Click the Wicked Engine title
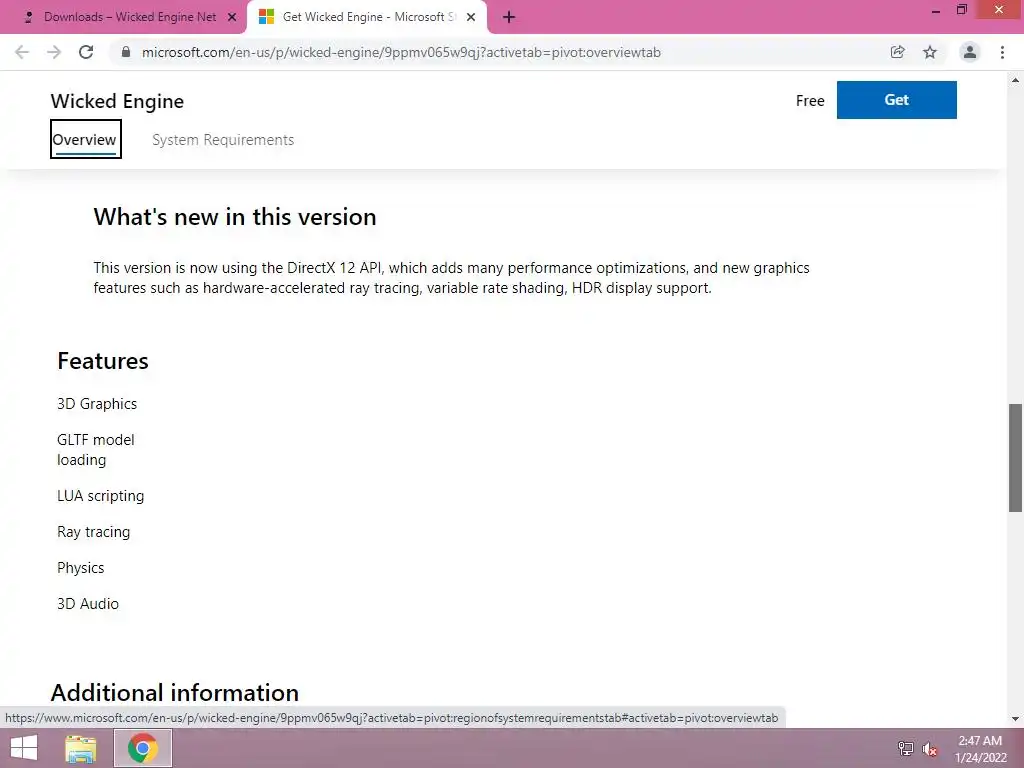The image size is (1024, 768). (118, 101)
